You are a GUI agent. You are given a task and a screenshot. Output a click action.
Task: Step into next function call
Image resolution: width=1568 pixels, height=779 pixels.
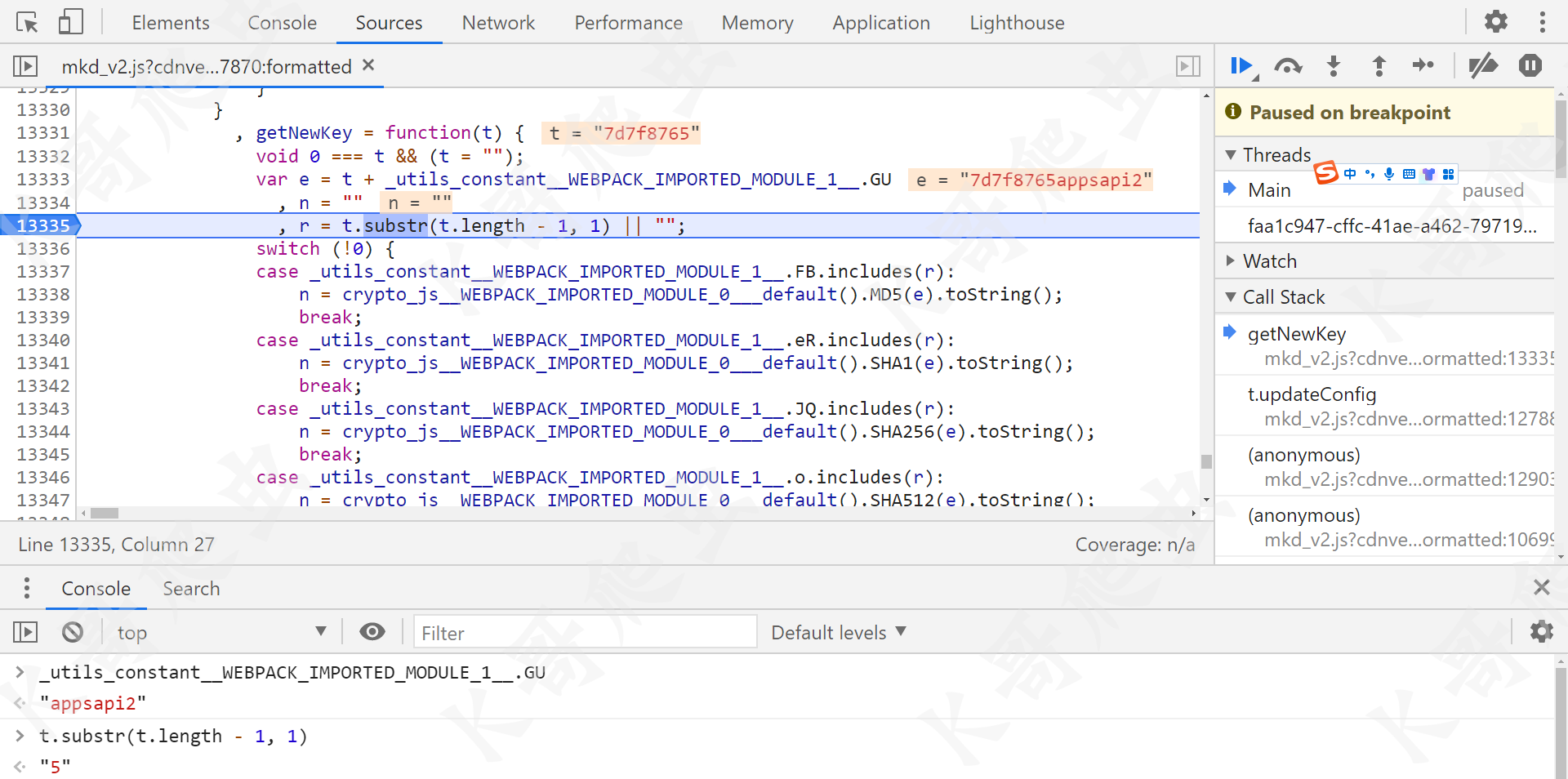[x=1334, y=66]
